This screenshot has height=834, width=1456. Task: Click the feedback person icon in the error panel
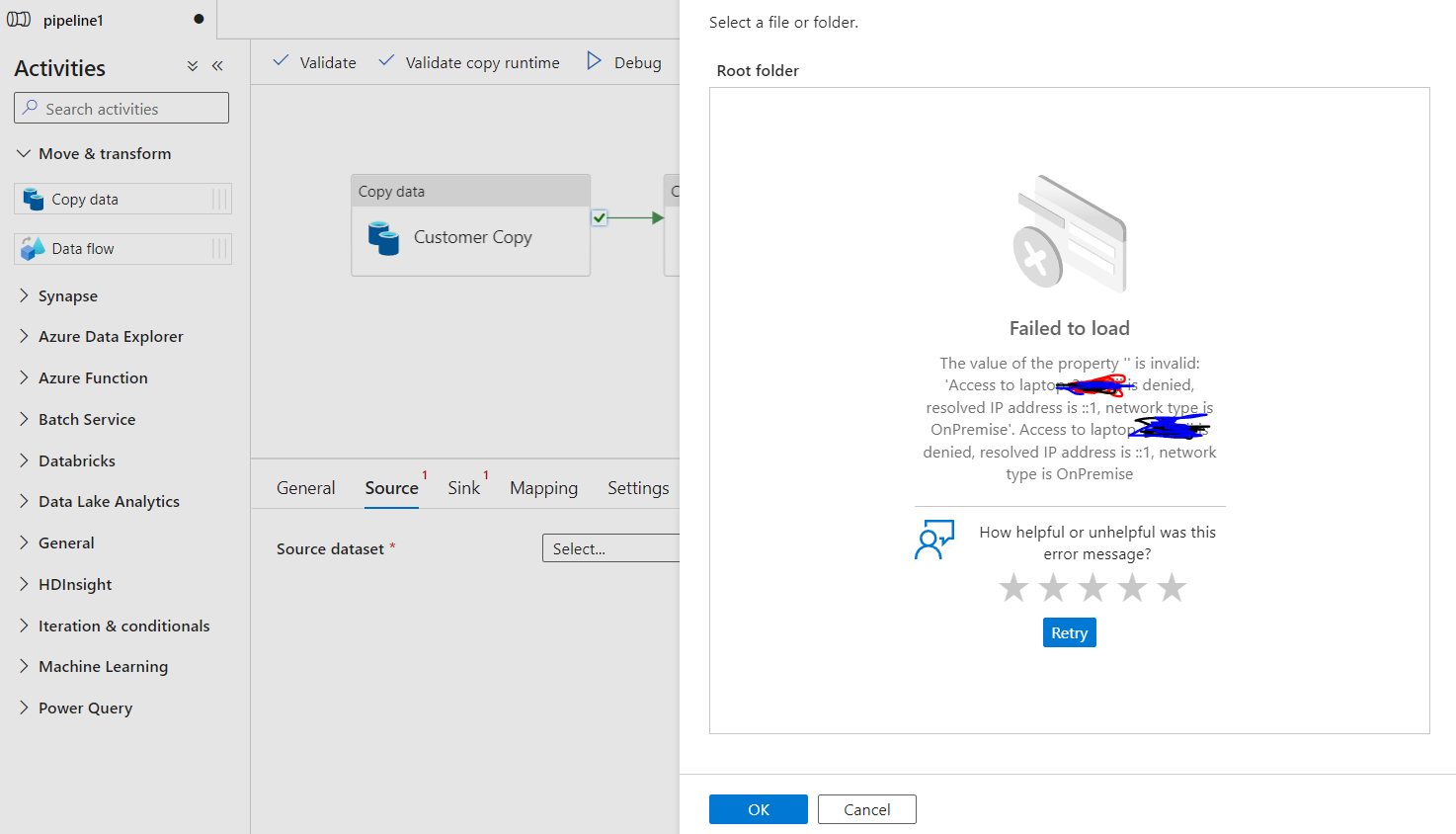click(933, 539)
